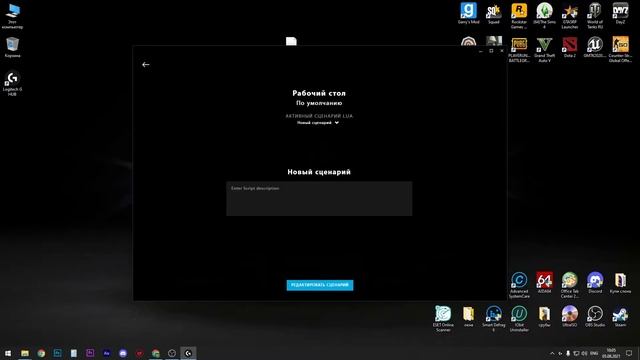Open Office Tab Center shortcut
The width and height of the screenshot is (640, 360).
tap(569, 284)
